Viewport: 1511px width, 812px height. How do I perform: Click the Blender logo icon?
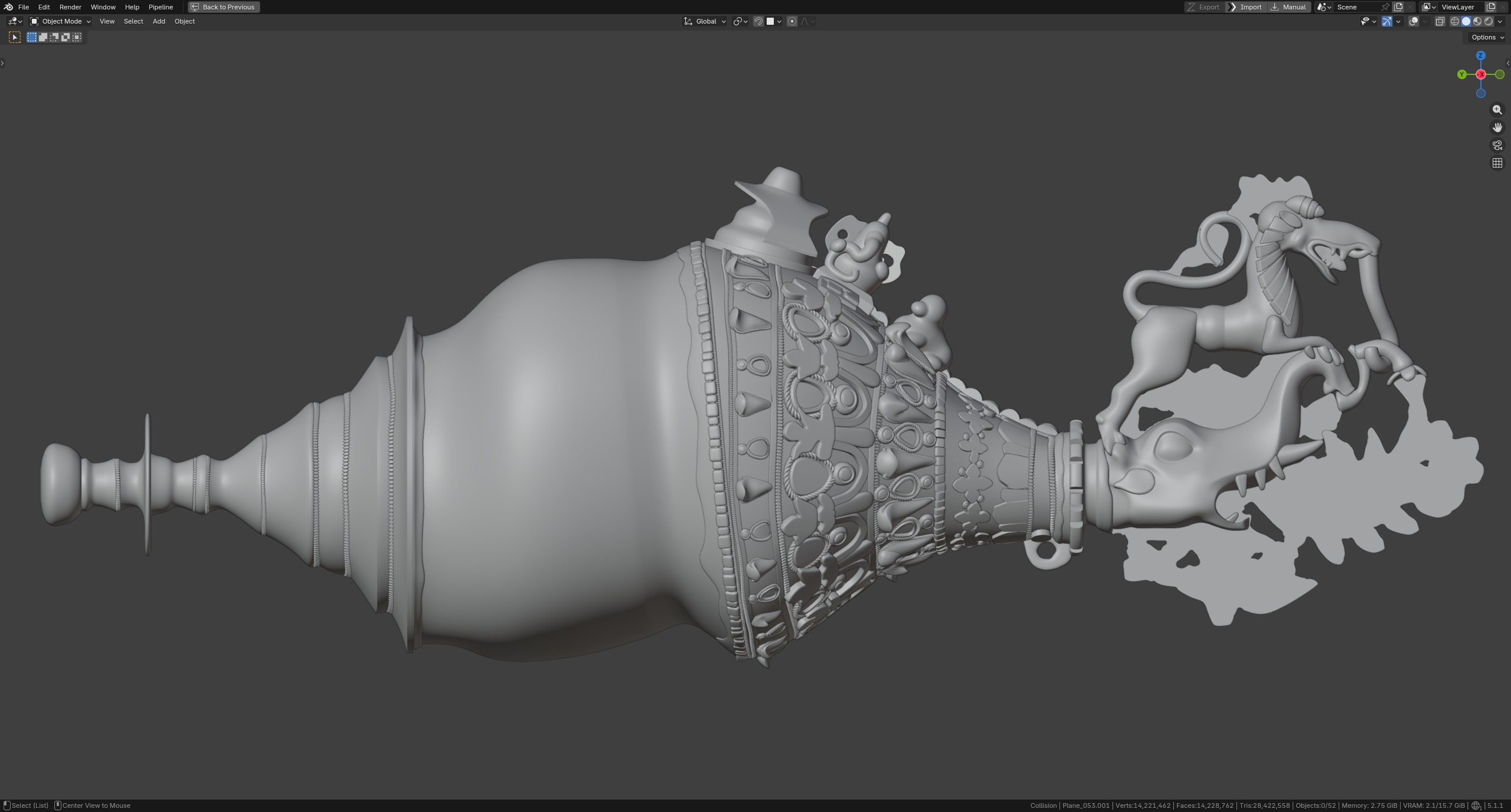8,7
